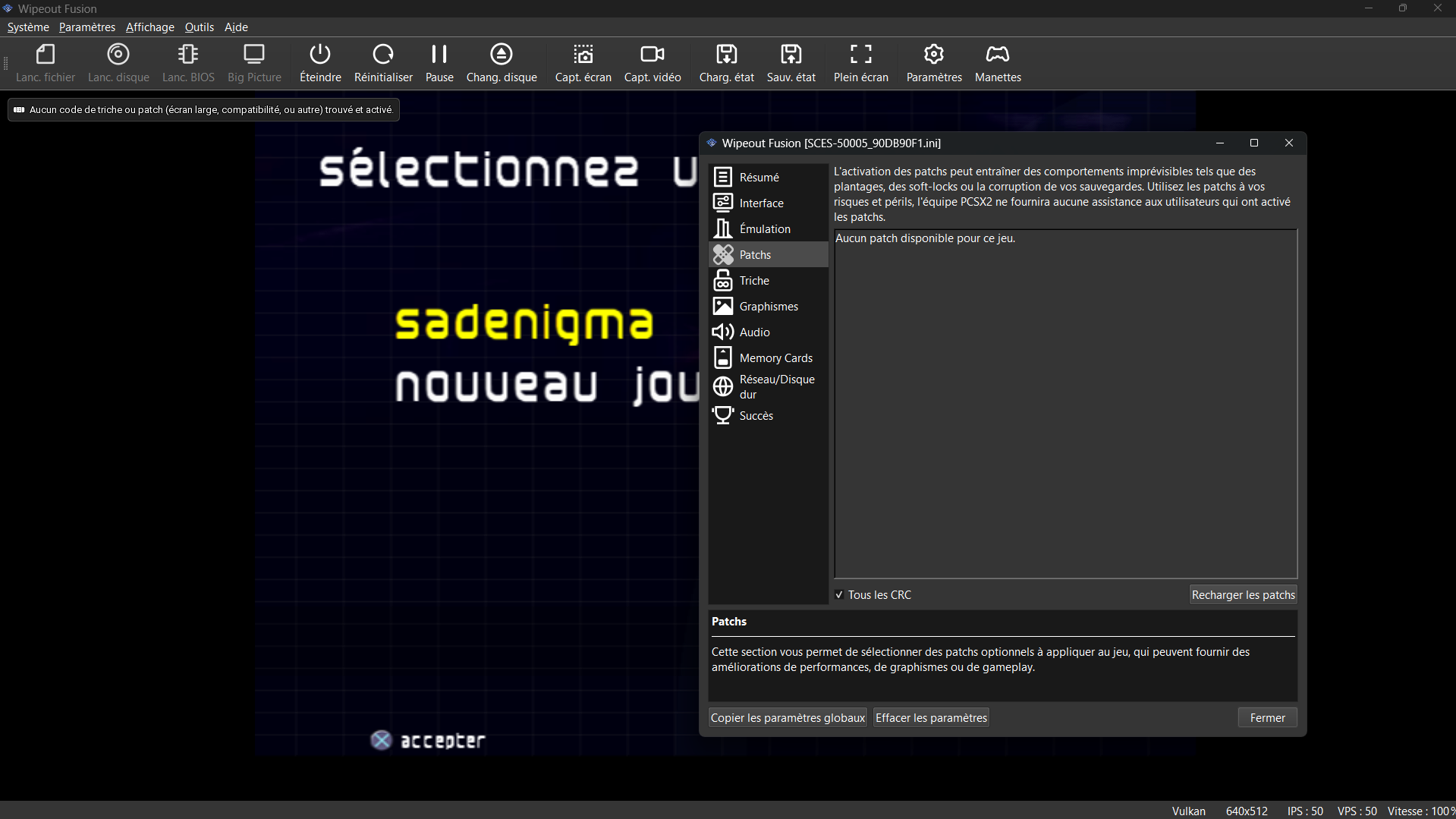Click the accepter prompt in game
The image size is (1456, 819).
428,740
